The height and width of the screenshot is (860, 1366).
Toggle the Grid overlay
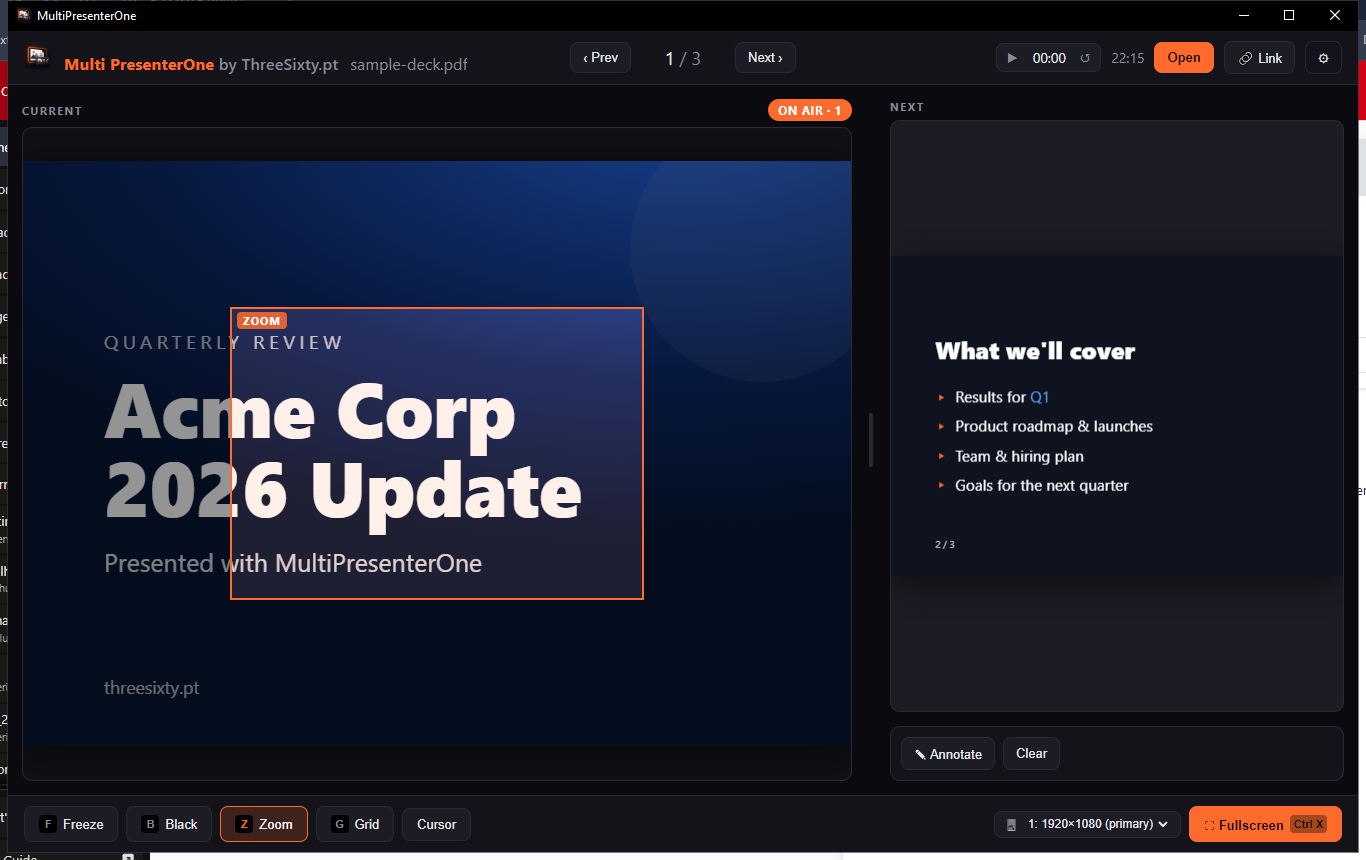click(355, 824)
